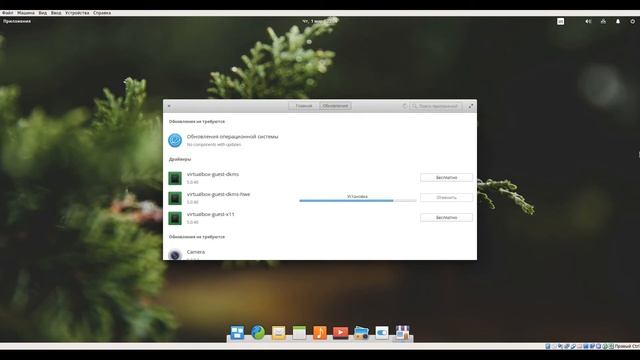Click the Camera app icon in list
The height and width of the screenshot is (360, 640).
tap(175, 255)
